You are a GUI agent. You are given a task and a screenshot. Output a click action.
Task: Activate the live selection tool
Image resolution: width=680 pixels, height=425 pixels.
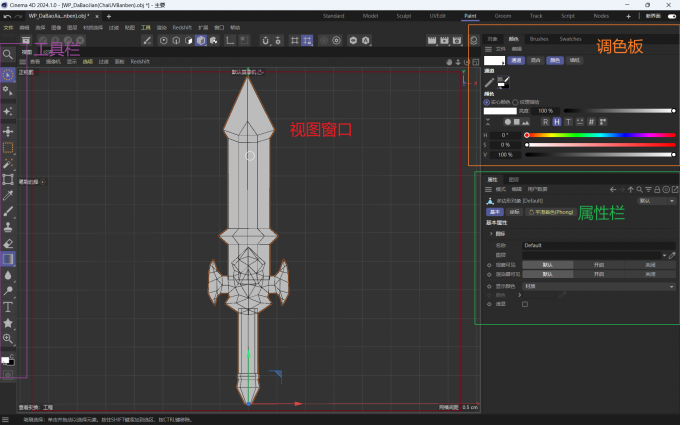(8, 75)
